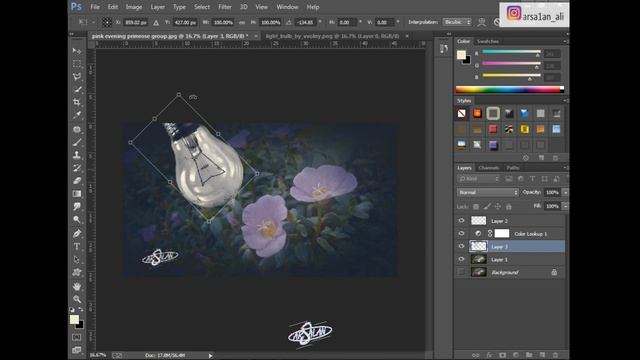Open the Filter menu
640x360 pixels.
(x=224, y=7)
